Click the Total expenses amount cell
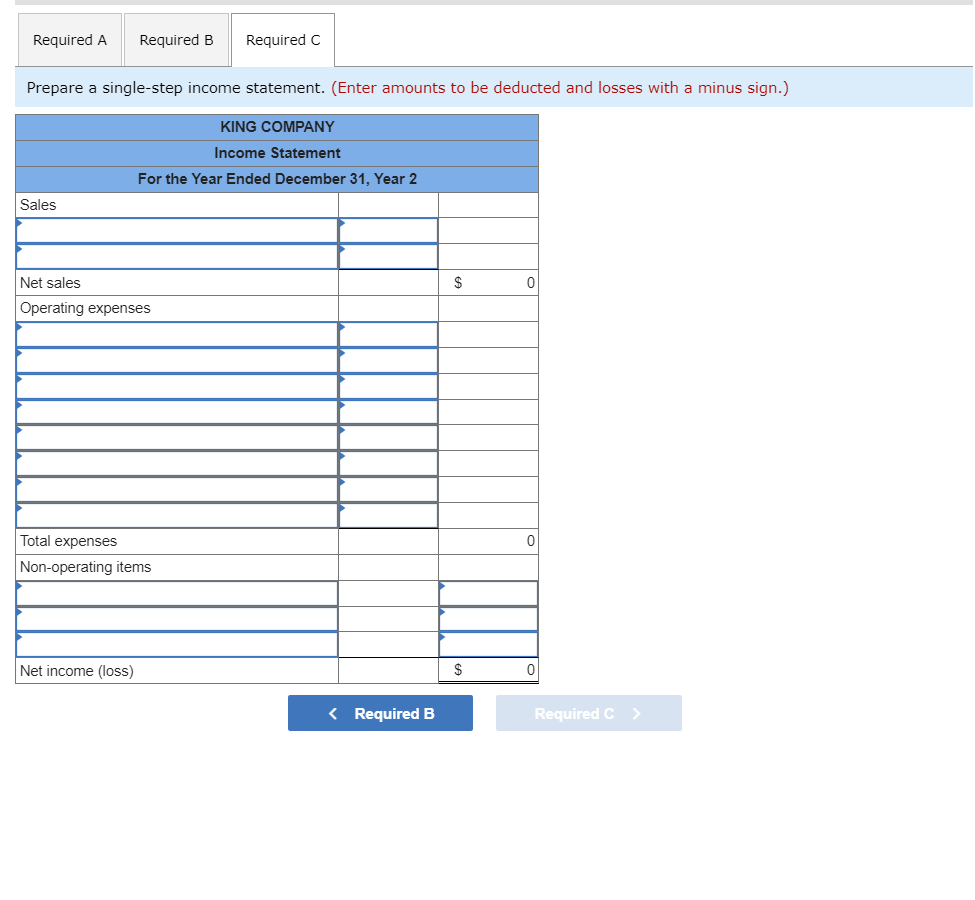 [x=488, y=540]
